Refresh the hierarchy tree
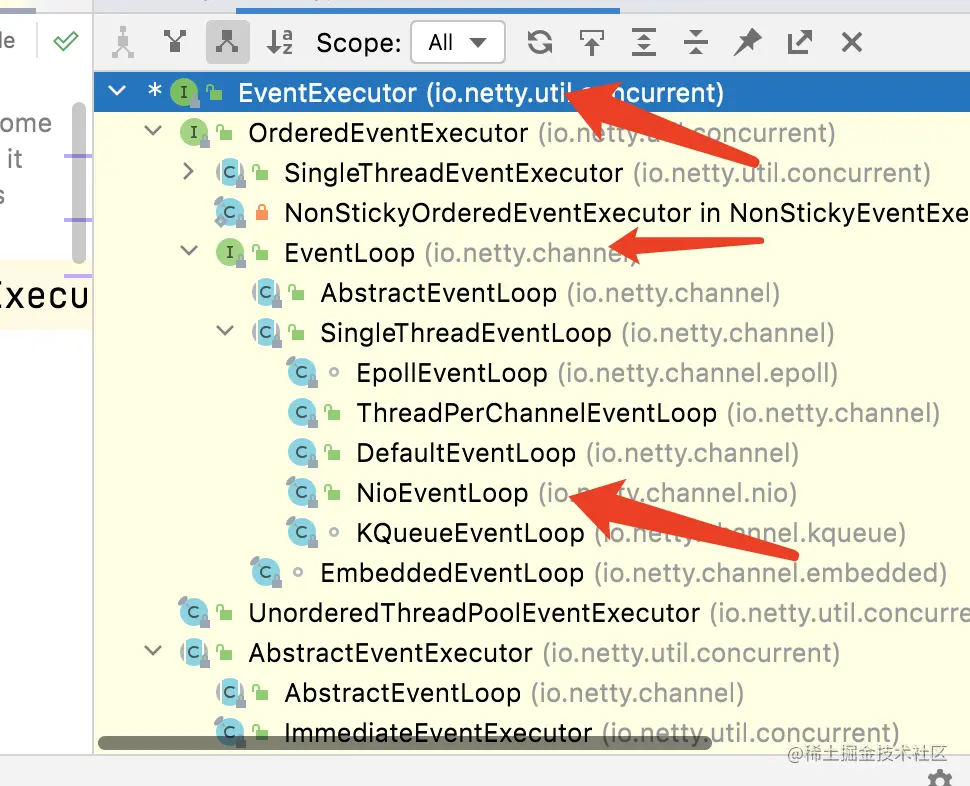Image resolution: width=970 pixels, height=786 pixels. [x=539, y=42]
